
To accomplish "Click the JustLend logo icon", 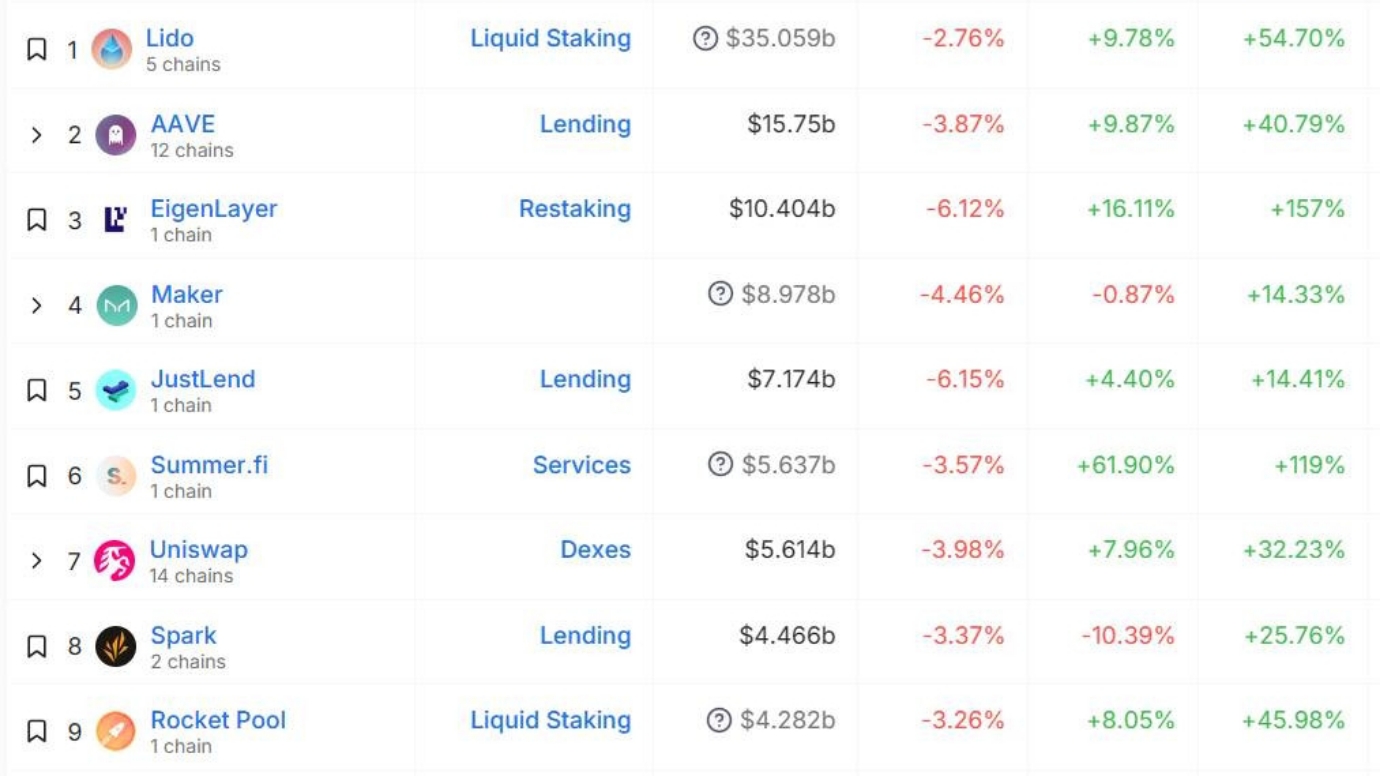I will (x=115, y=391).
